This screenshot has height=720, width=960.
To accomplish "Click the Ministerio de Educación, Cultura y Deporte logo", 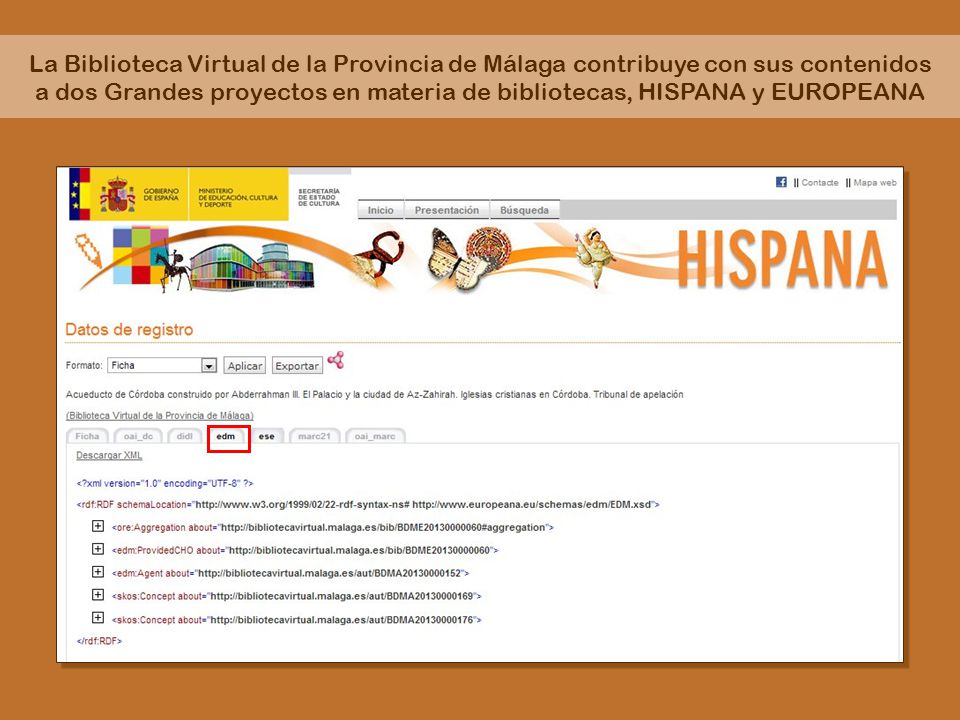I will click(238, 197).
